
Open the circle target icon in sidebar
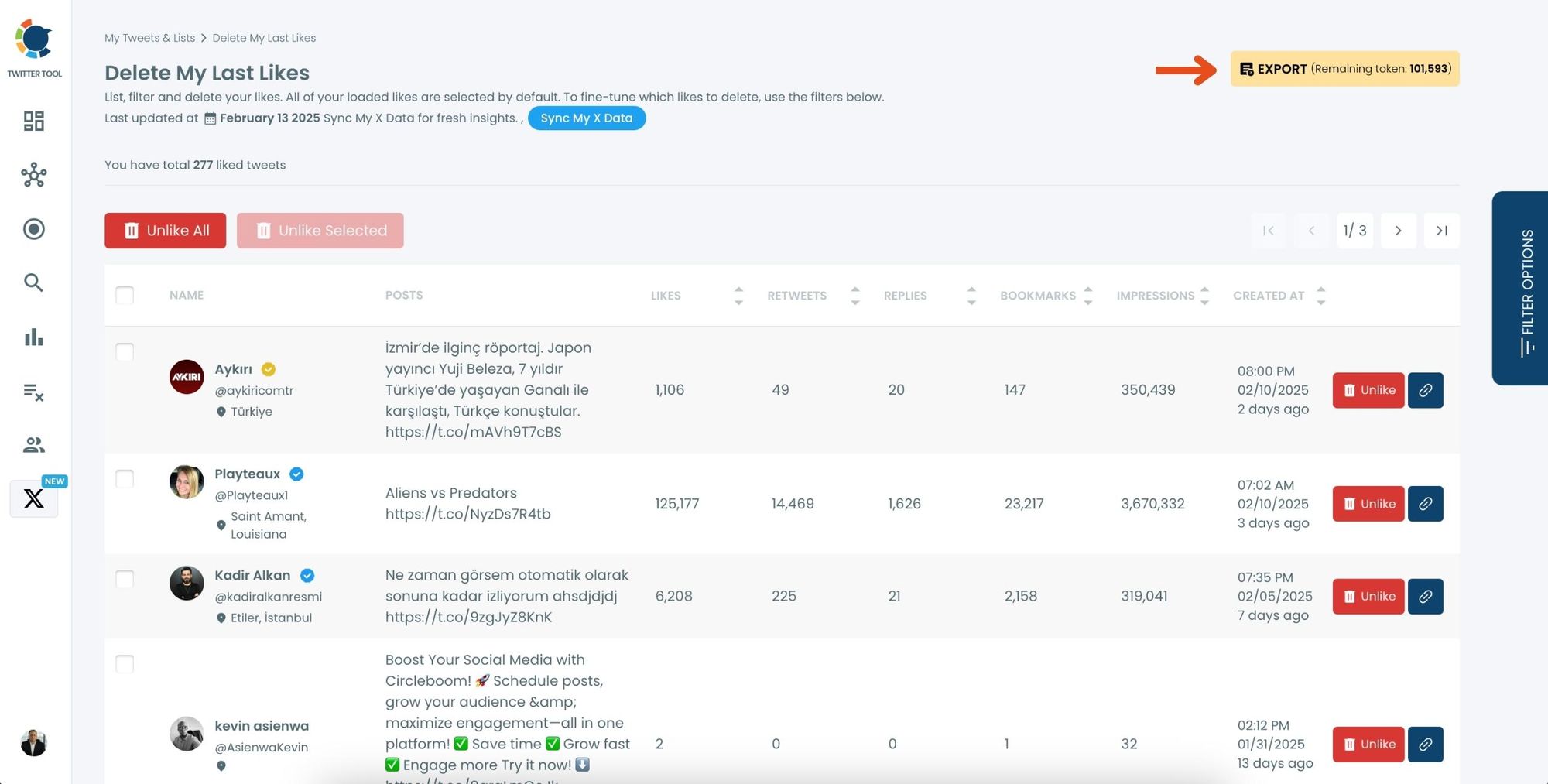pos(34,229)
